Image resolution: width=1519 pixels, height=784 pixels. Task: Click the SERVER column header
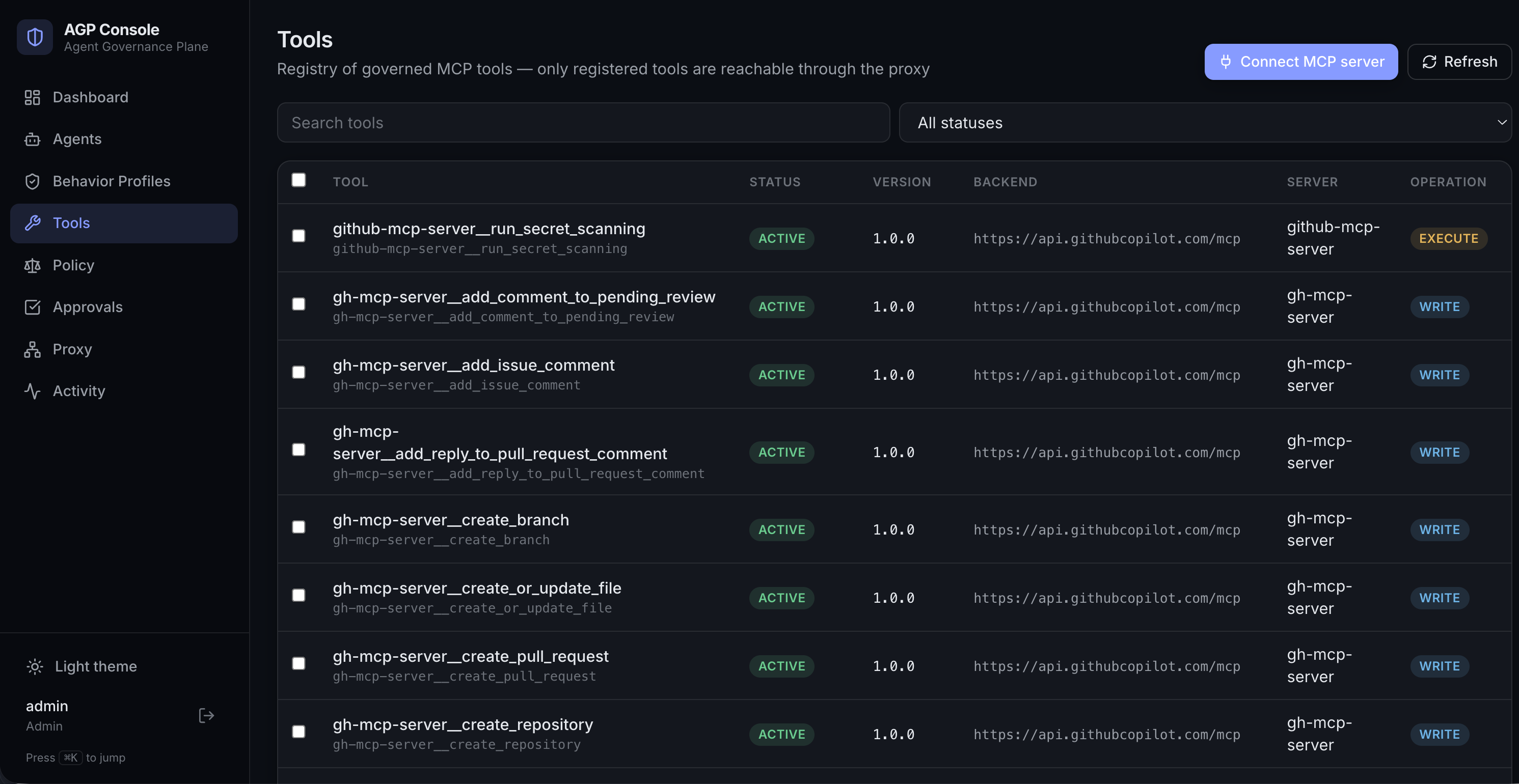(x=1312, y=182)
